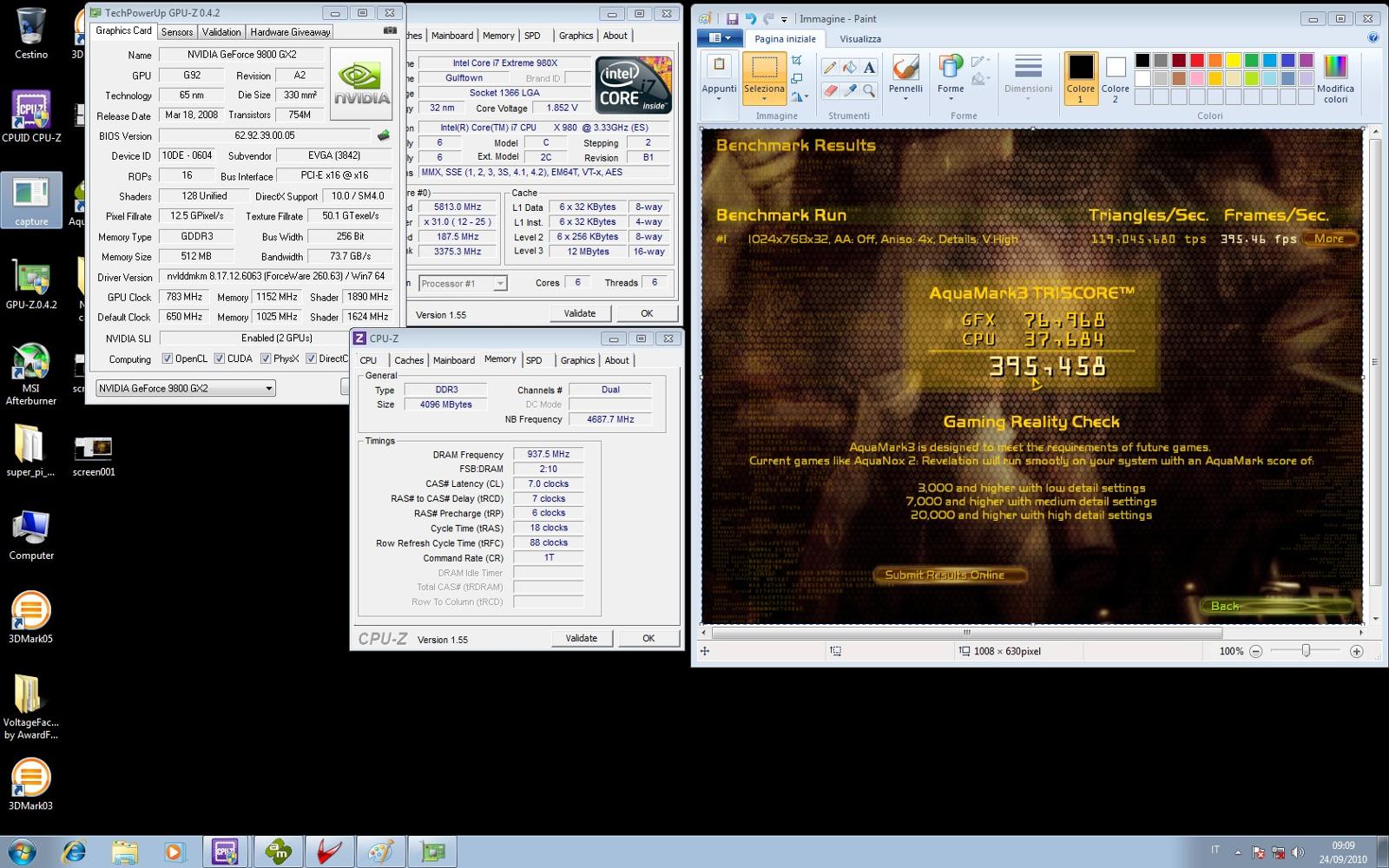Switch to the Sensors tab in GPU-Z
Image resolution: width=1389 pixels, height=868 pixels.
pos(177,32)
